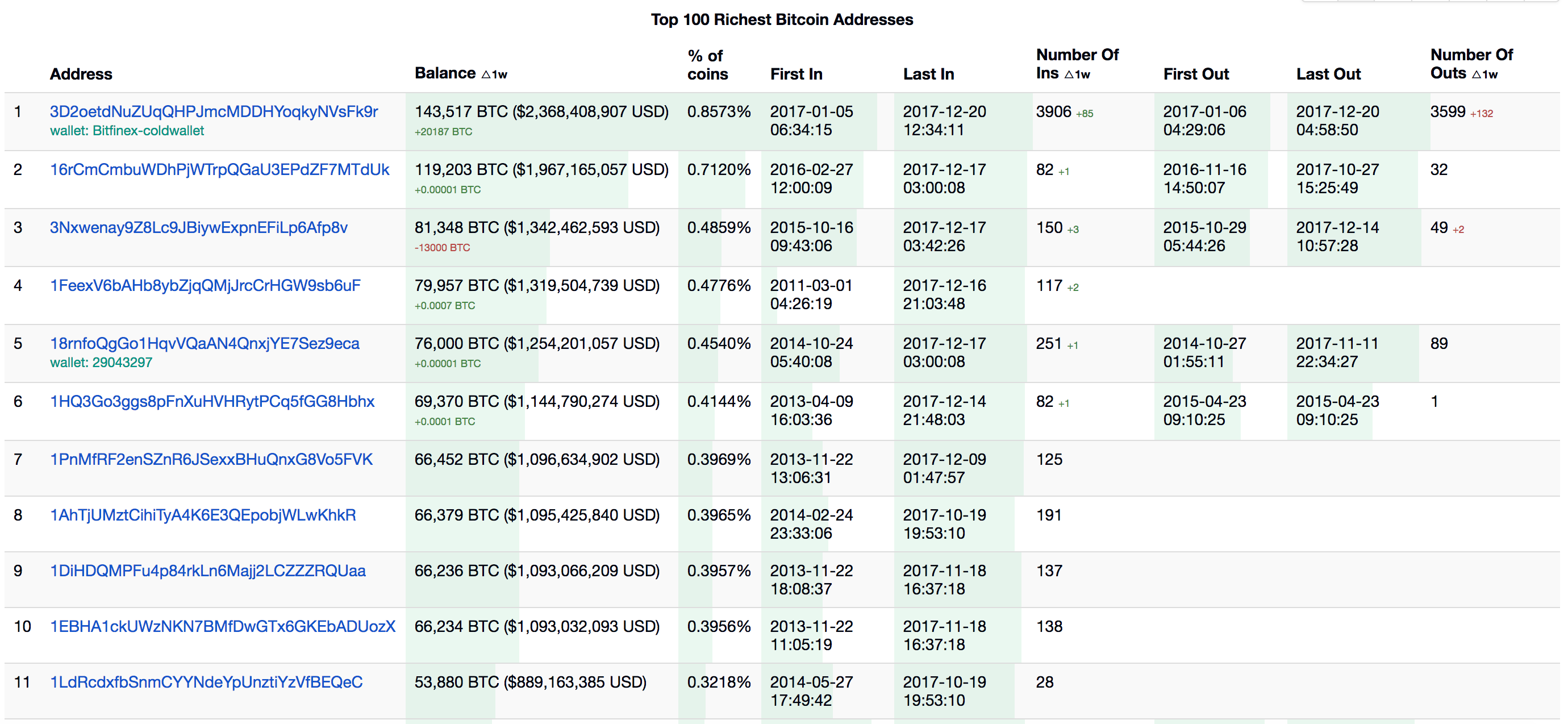Click the First In column header

[x=796, y=74]
